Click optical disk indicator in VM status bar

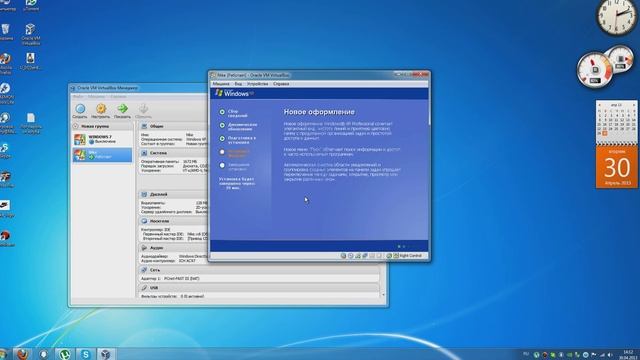pyautogui.click(x=351, y=256)
